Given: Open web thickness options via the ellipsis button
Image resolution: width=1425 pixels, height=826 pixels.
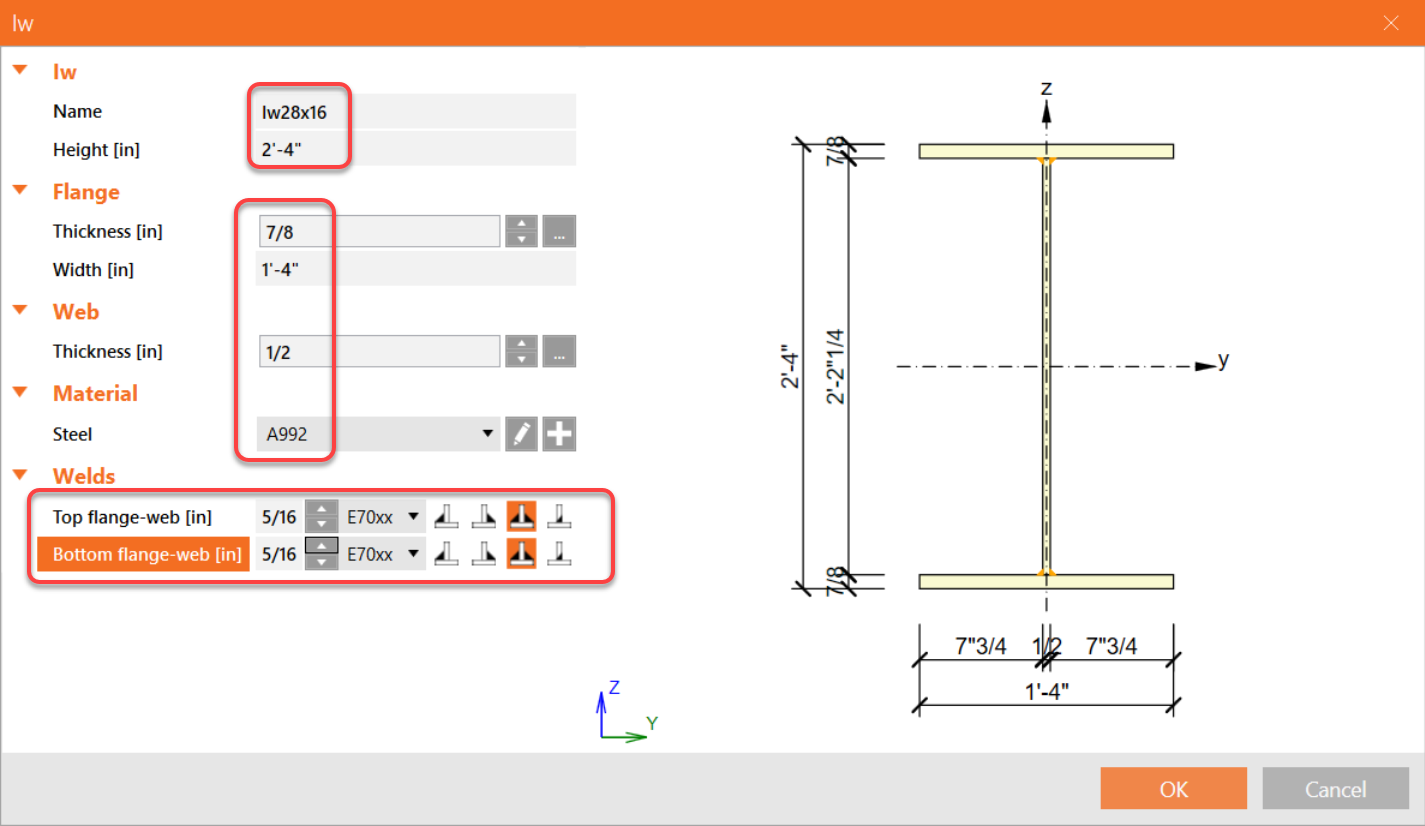Looking at the screenshot, I should pos(559,350).
